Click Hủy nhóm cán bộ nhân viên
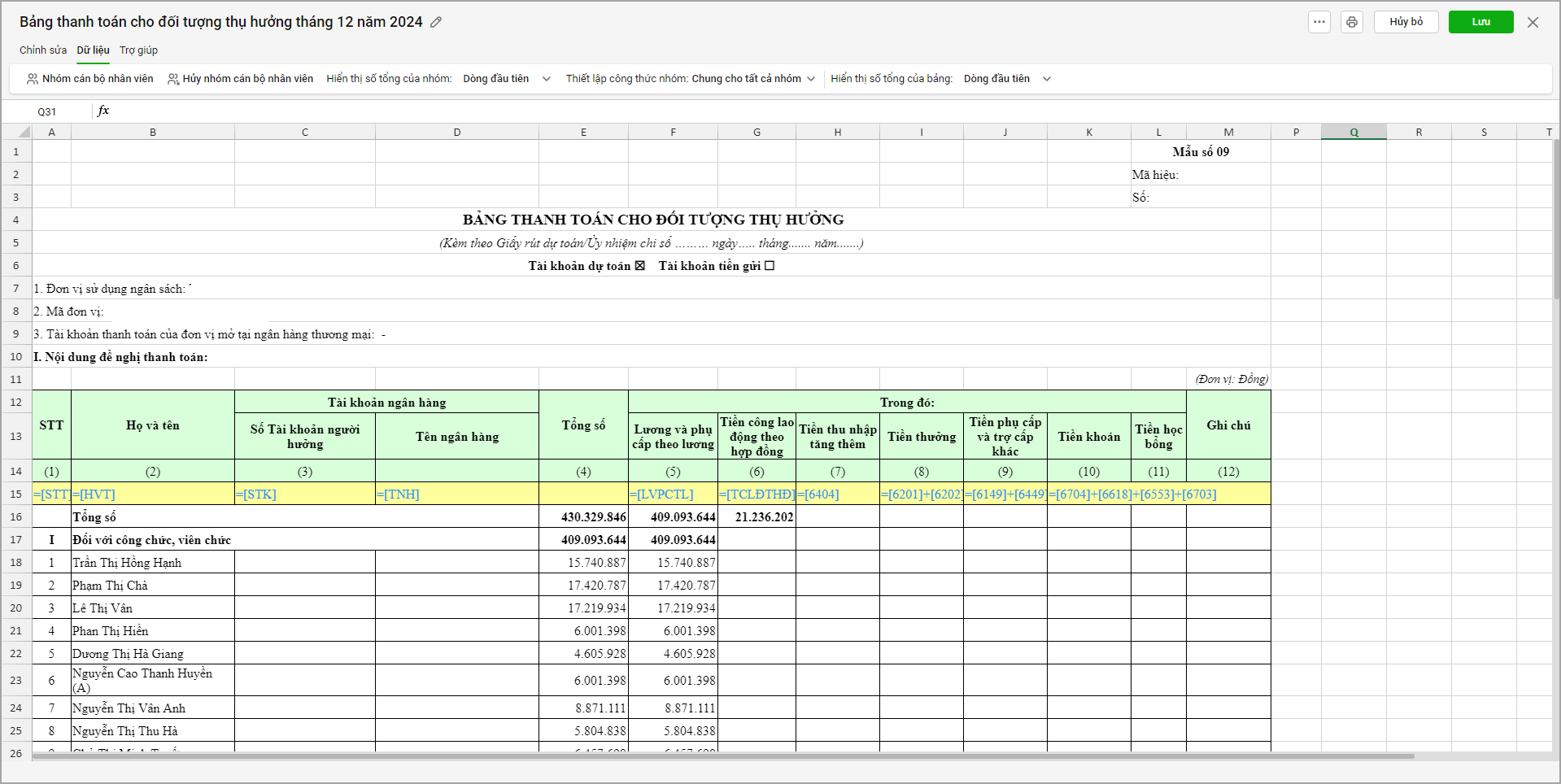This screenshot has width=1561, height=784. 240,79
